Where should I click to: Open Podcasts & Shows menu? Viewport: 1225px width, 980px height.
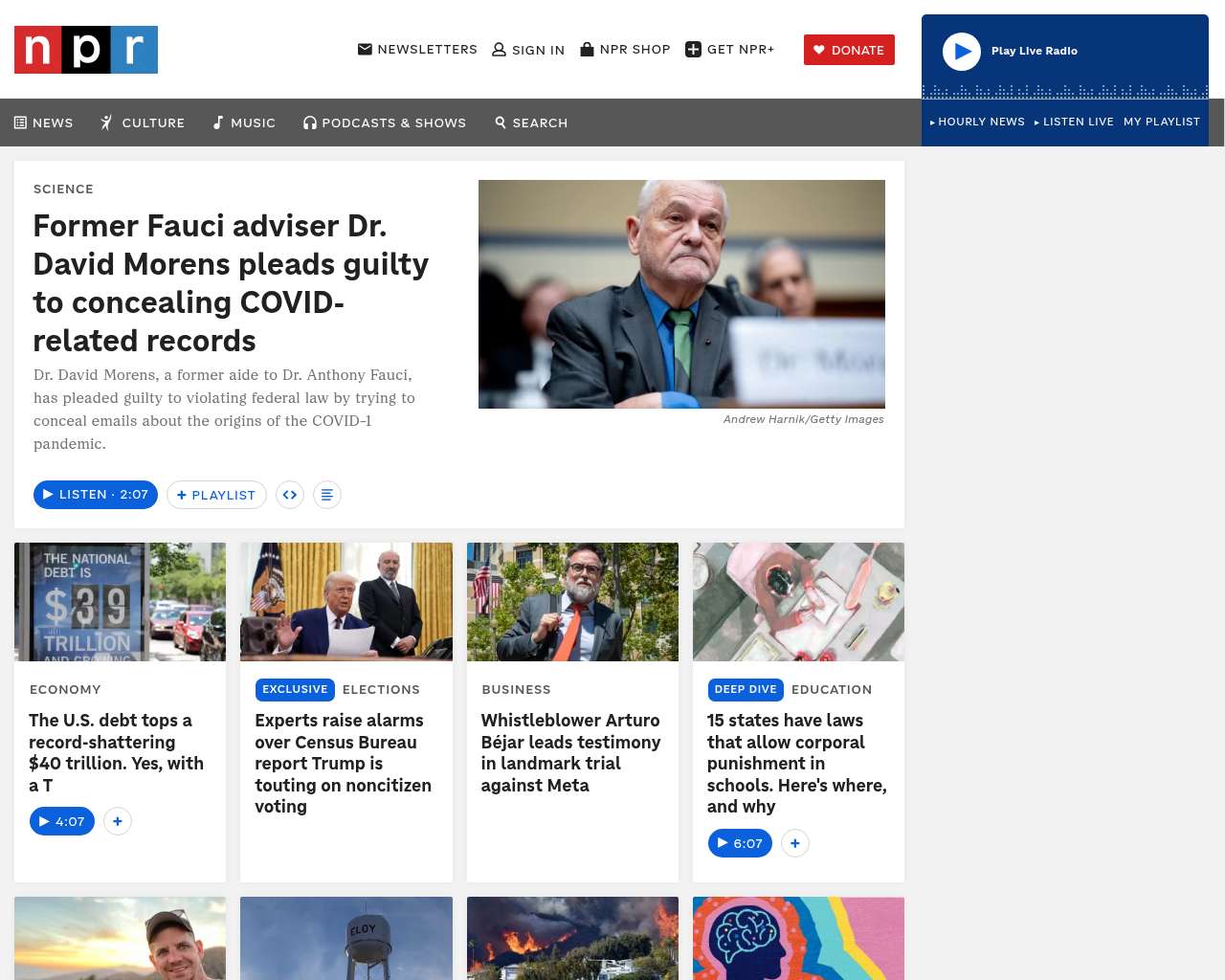385,122
